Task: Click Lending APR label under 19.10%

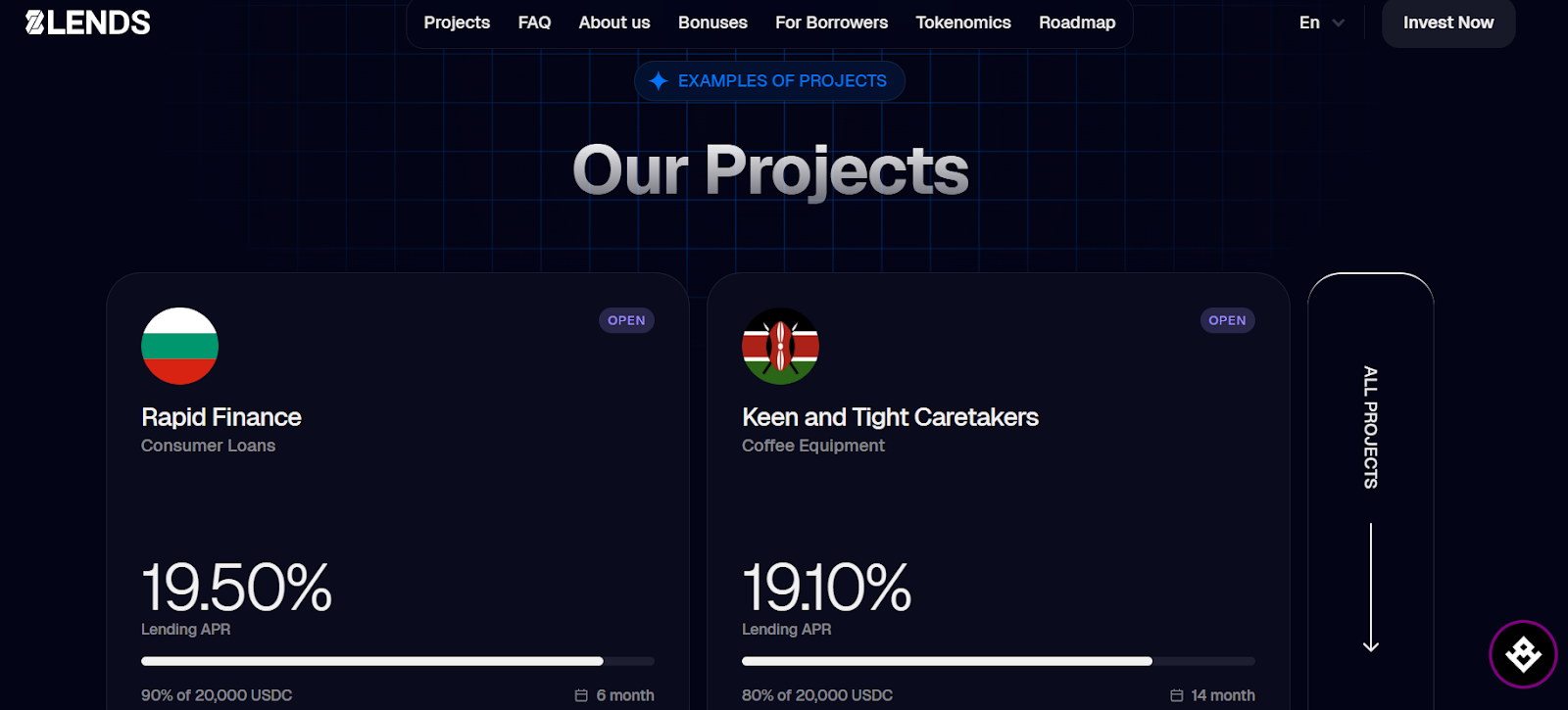Action: pyautogui.click(x=786, y=630)
